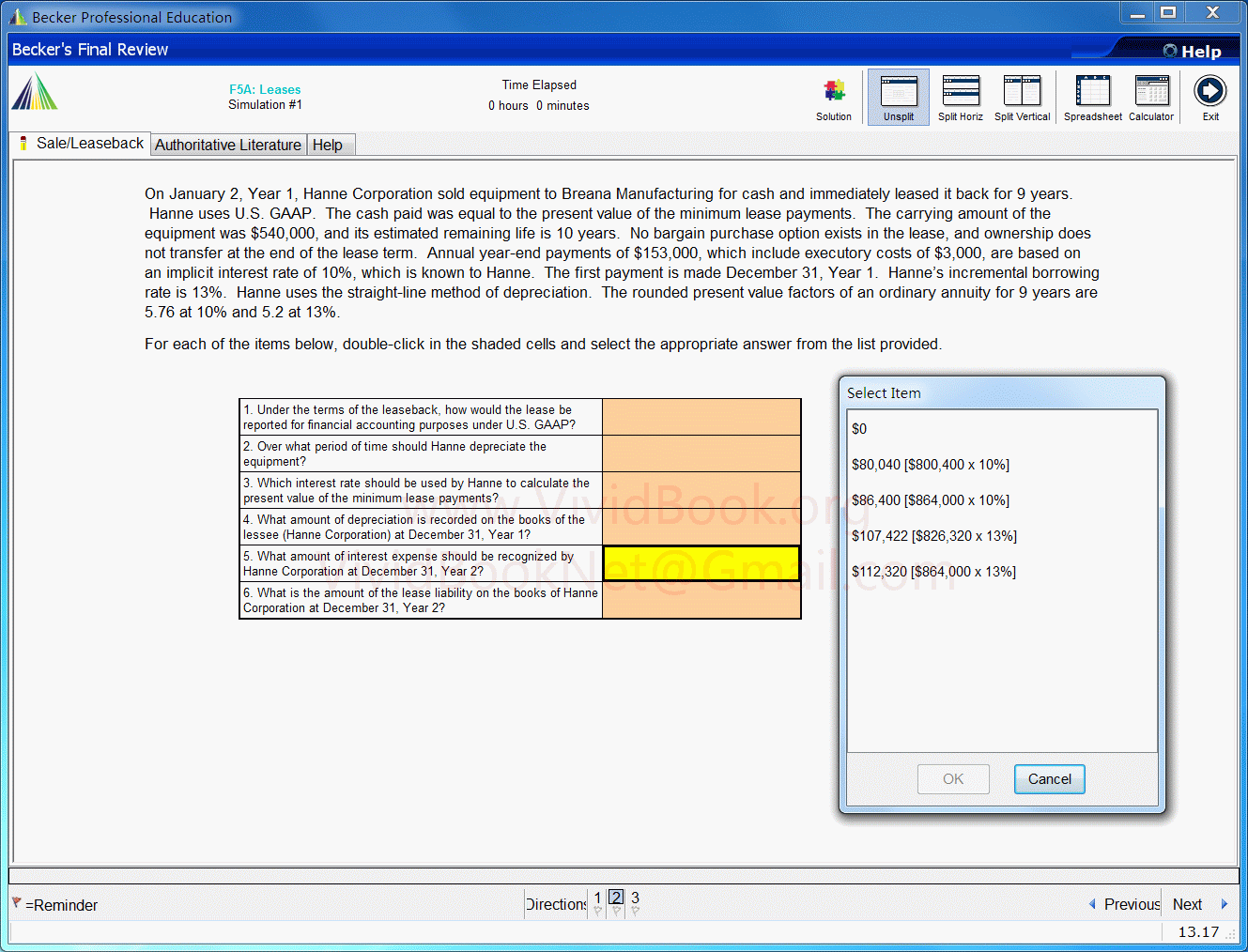Select answer cell for question 4 depreciation amount
Viewport: 1248px width, 952px height.
(x=701, y=527)
